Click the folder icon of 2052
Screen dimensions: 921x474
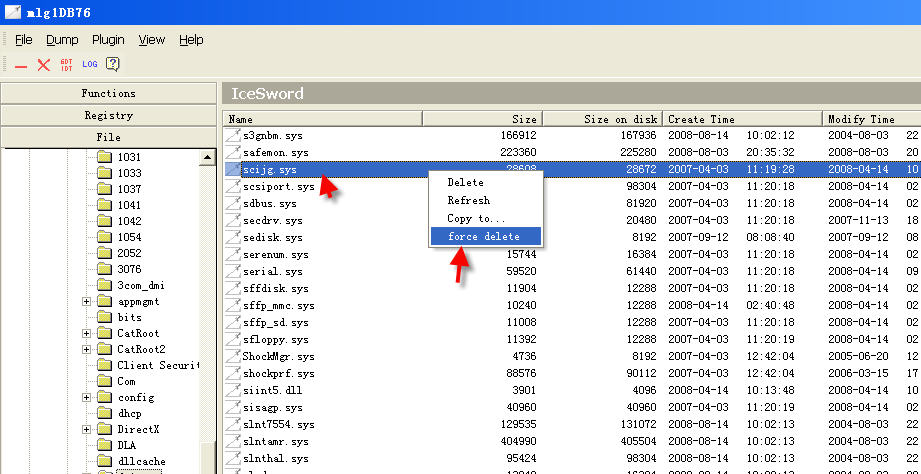104,253
